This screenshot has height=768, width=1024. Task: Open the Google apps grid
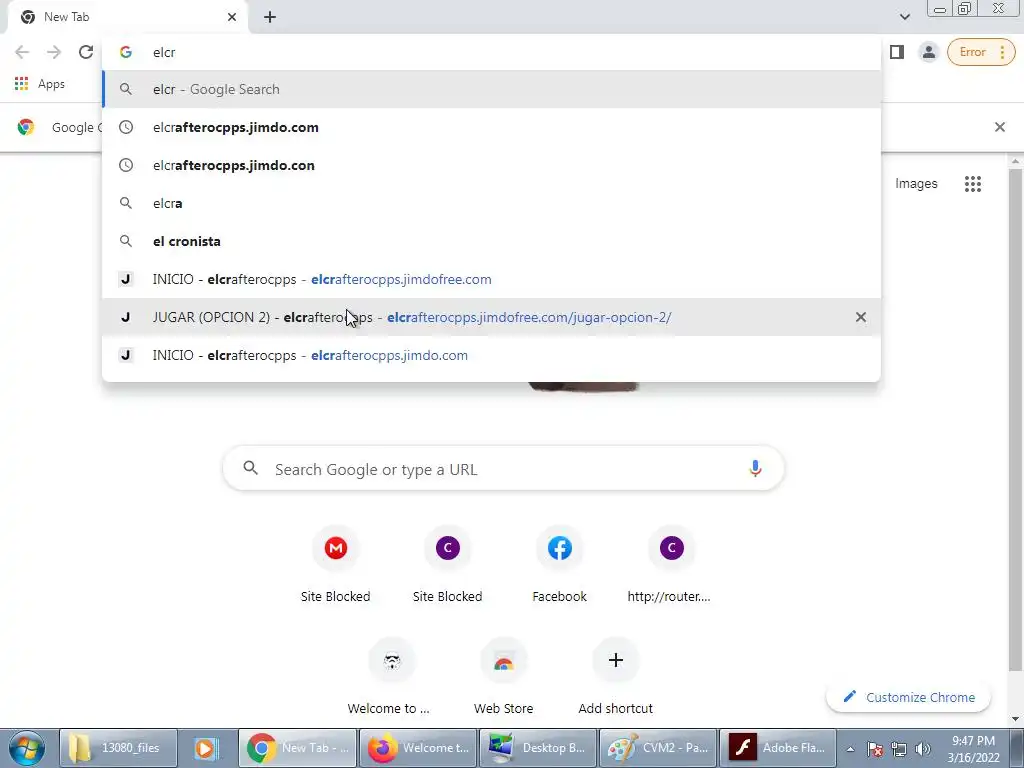(972, 184)
